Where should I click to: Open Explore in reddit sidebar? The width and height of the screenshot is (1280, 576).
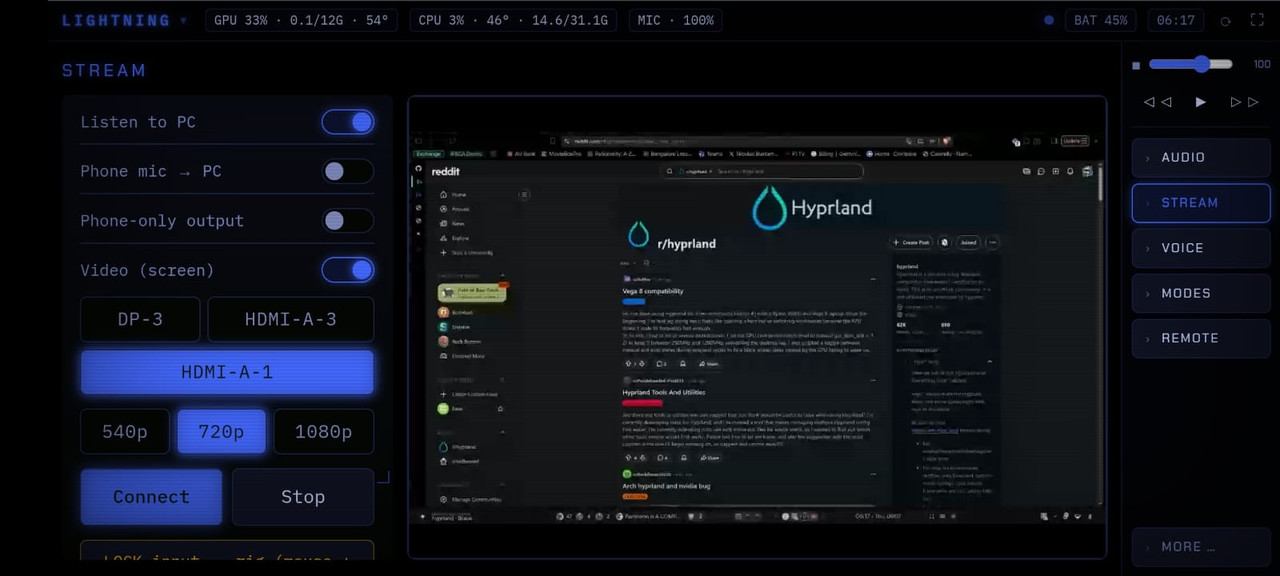click(x=454, y=238)
